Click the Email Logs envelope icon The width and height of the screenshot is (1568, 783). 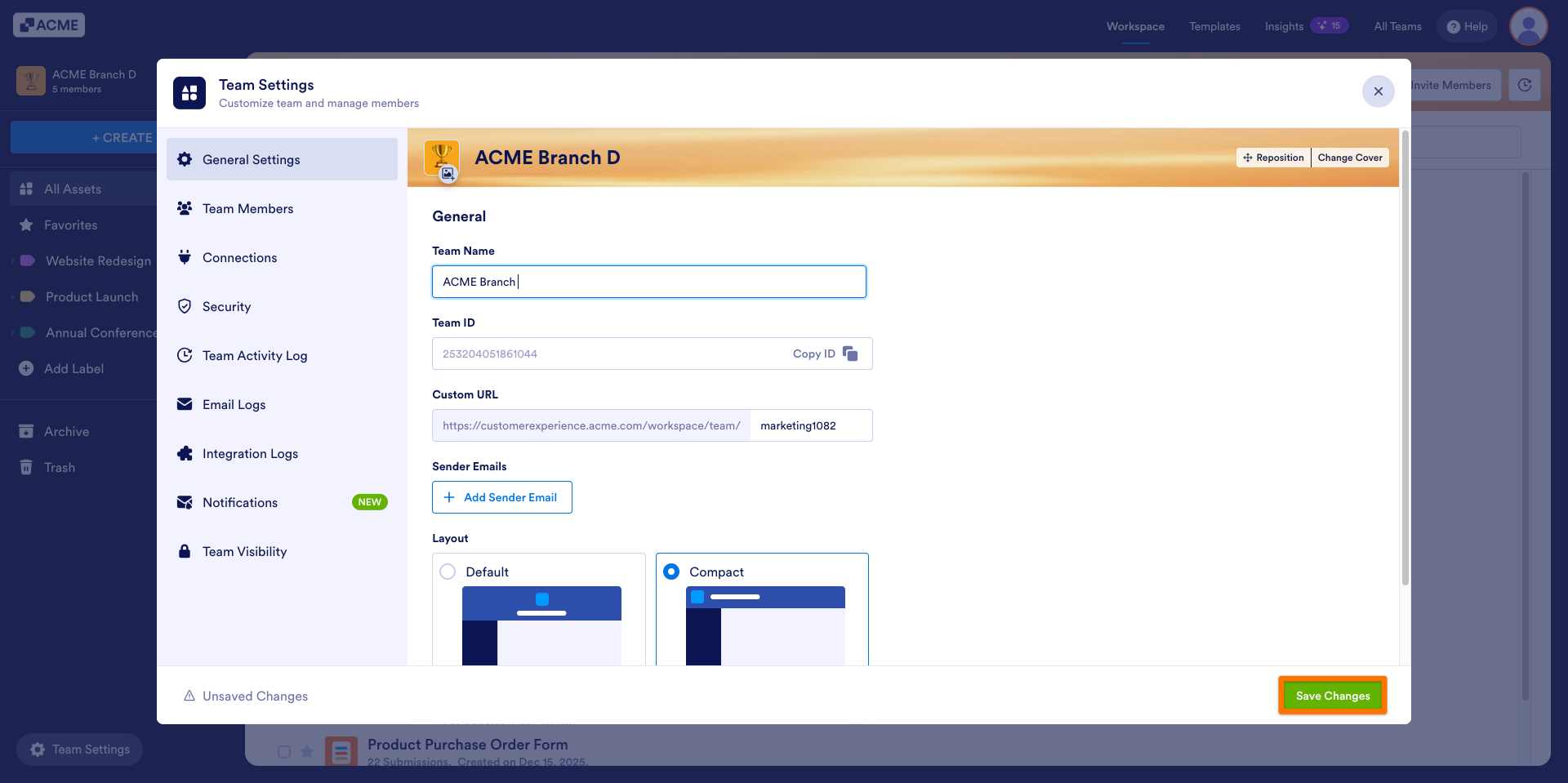(185, 404)
